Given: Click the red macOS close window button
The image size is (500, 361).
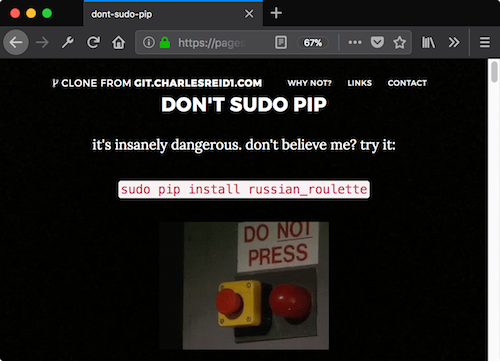Looking at the screenshot, I should tap(15, 13).
